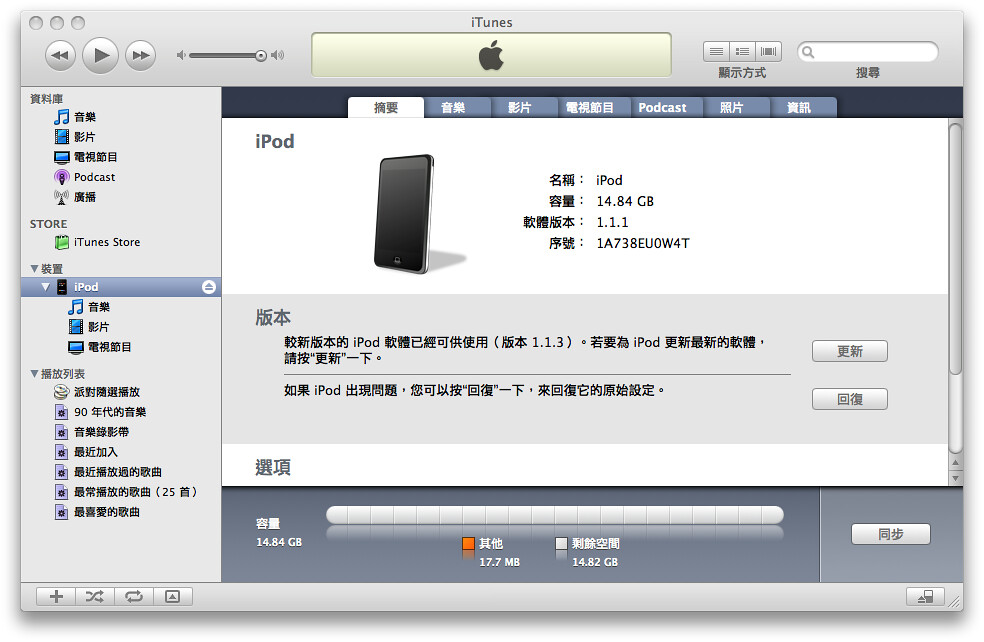984x642 pixels.
Task: Switch to list view under 顯示方式
Action: tap(715, 51)
